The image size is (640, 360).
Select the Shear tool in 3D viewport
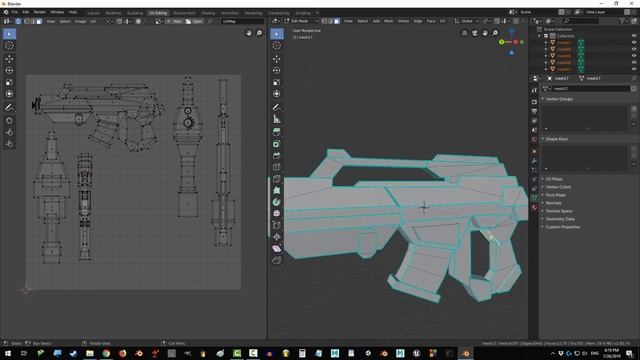(277, 249)
